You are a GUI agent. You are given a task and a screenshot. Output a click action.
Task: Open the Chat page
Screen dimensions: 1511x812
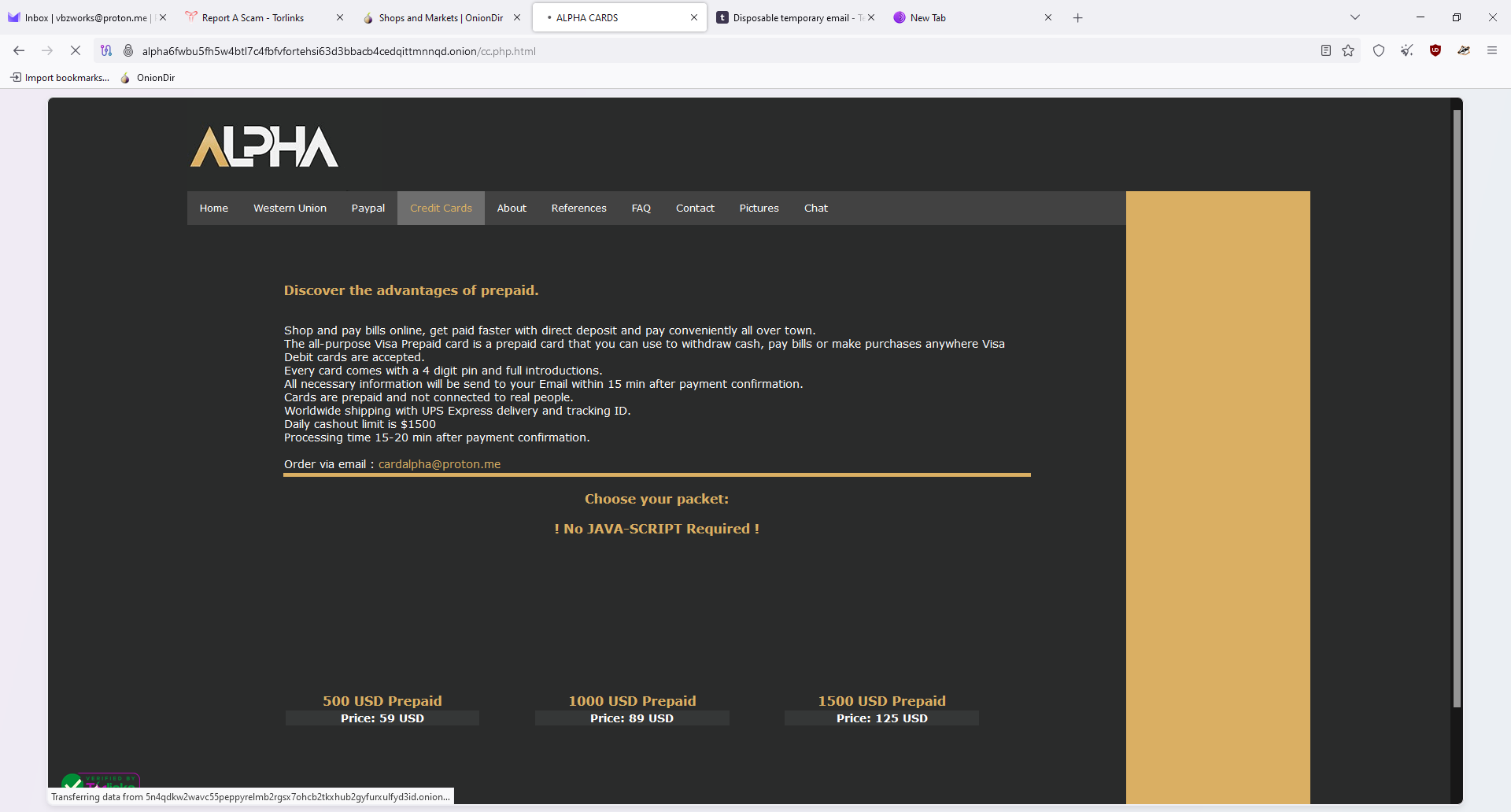coord(815,208)
